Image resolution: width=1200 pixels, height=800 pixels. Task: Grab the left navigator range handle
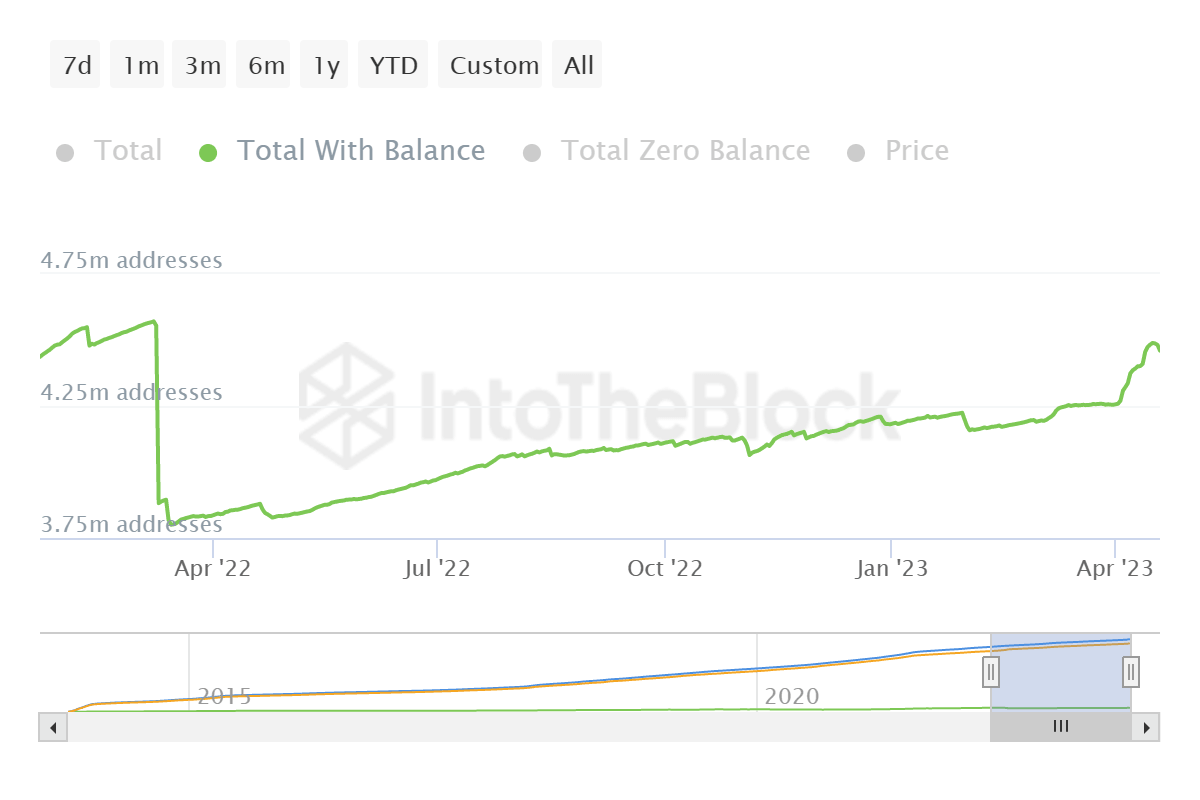[990, 671]
